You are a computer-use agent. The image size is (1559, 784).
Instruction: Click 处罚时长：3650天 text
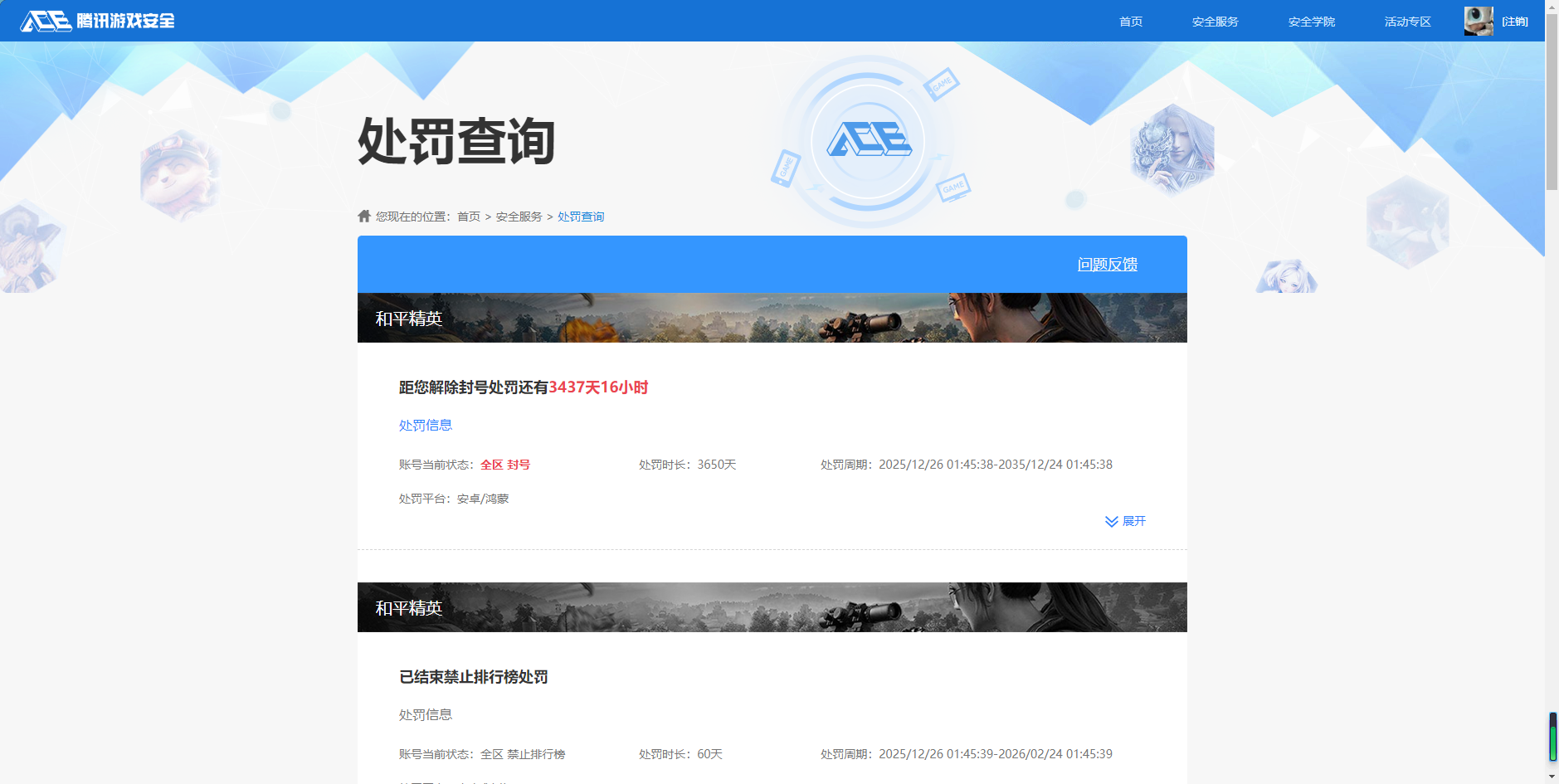click(x=688, y=465)
